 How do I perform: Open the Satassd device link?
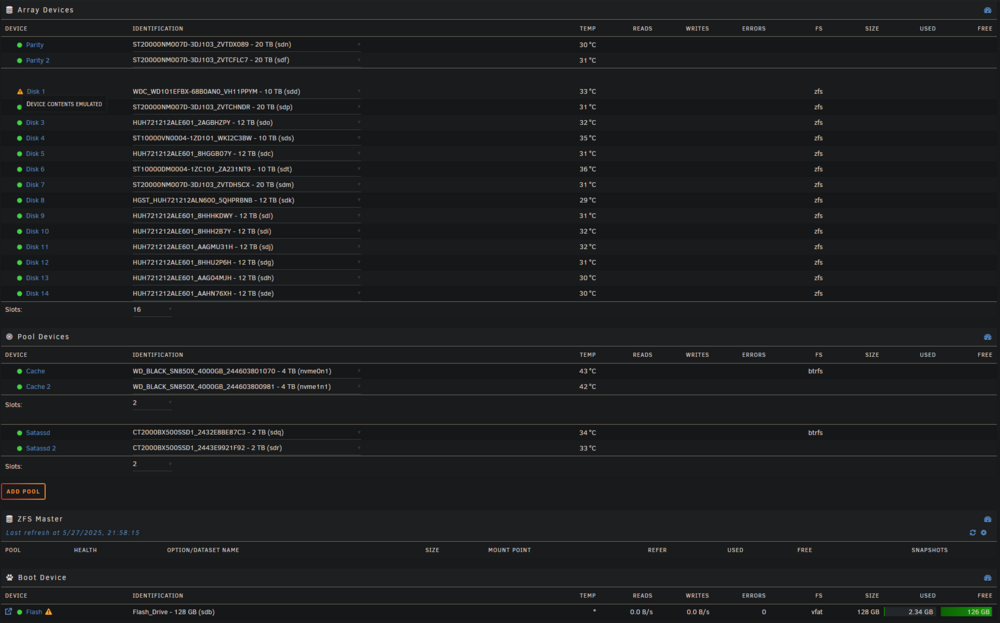pos(38,433)
